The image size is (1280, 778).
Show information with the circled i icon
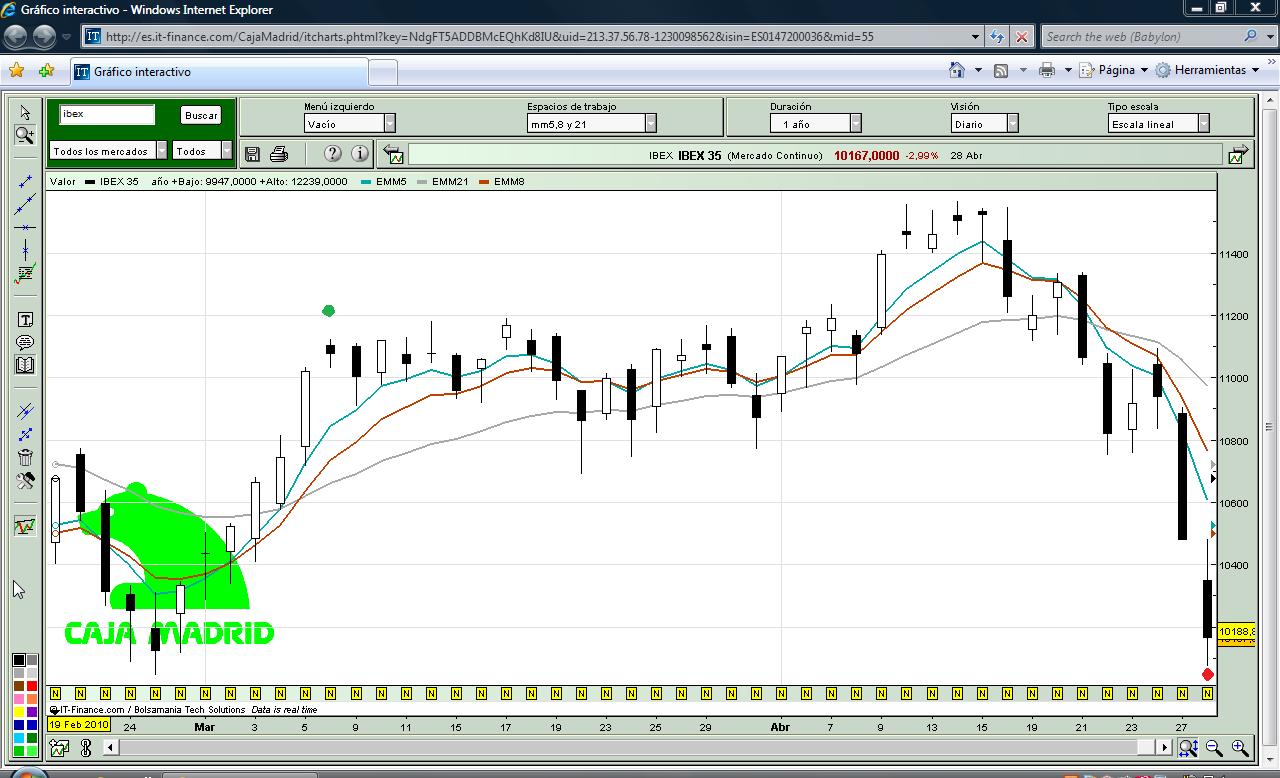point(360,153)
